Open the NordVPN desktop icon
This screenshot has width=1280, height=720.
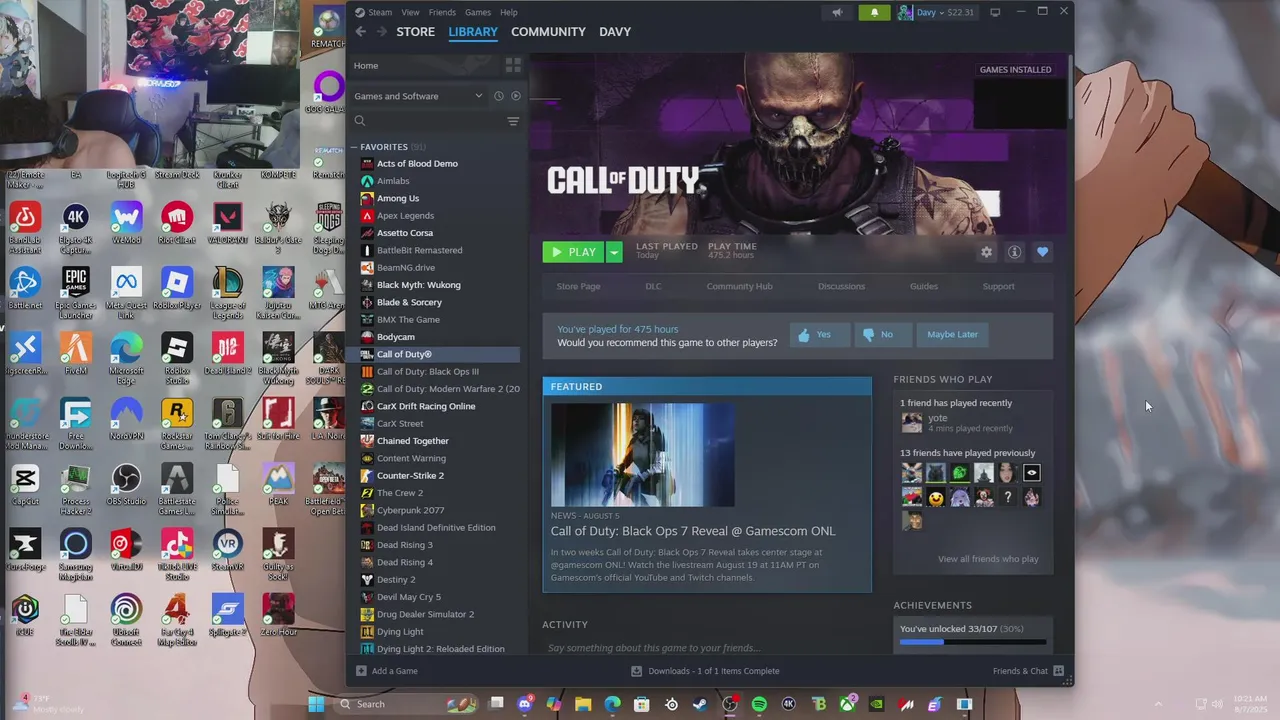tap(126, 419)
